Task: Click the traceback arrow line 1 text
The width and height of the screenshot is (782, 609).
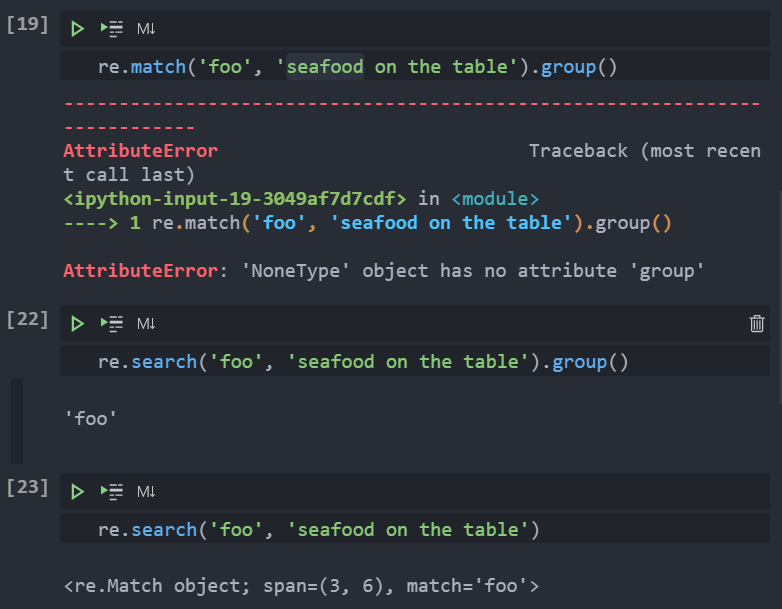Action: (368, 223)
